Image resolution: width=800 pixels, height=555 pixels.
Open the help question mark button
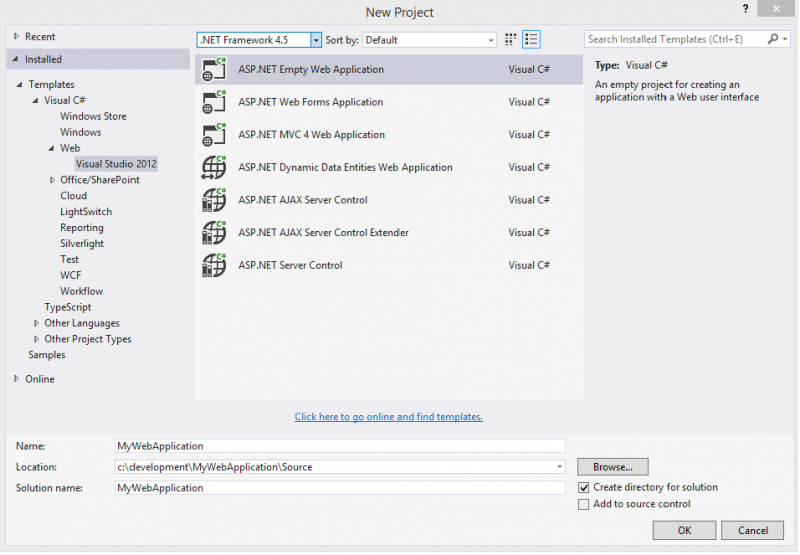[745, 9]
